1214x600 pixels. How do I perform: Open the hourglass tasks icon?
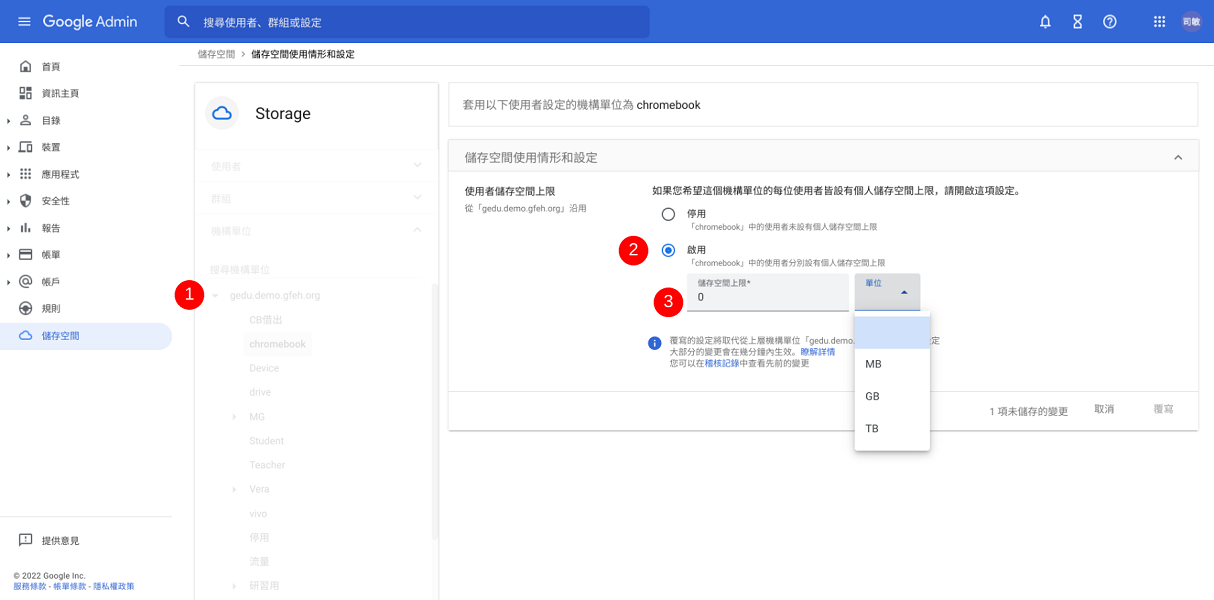(1077, 22)
